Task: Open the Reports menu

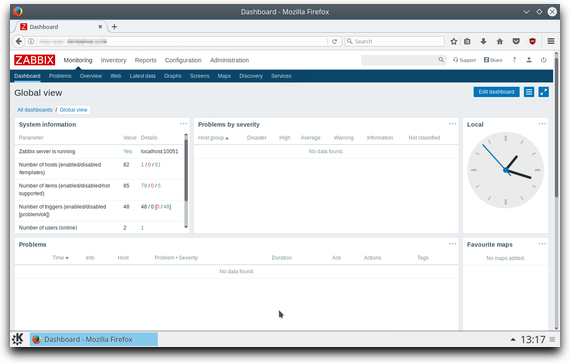Action: (x=145, y=60)
